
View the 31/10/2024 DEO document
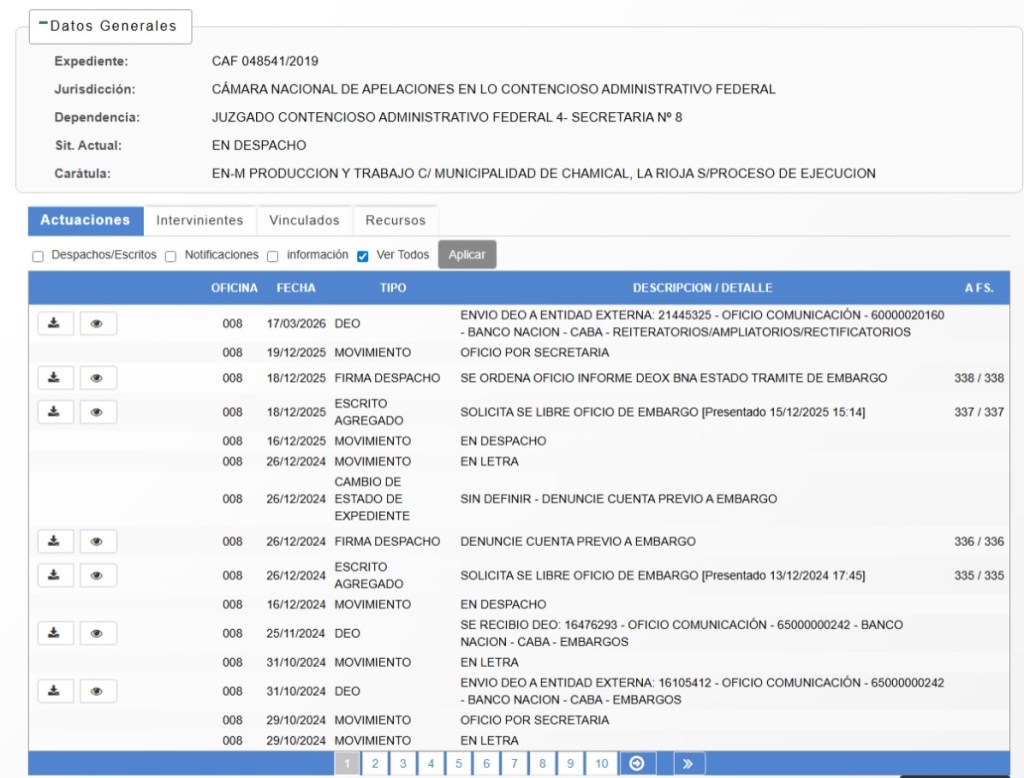pos(98,690)
